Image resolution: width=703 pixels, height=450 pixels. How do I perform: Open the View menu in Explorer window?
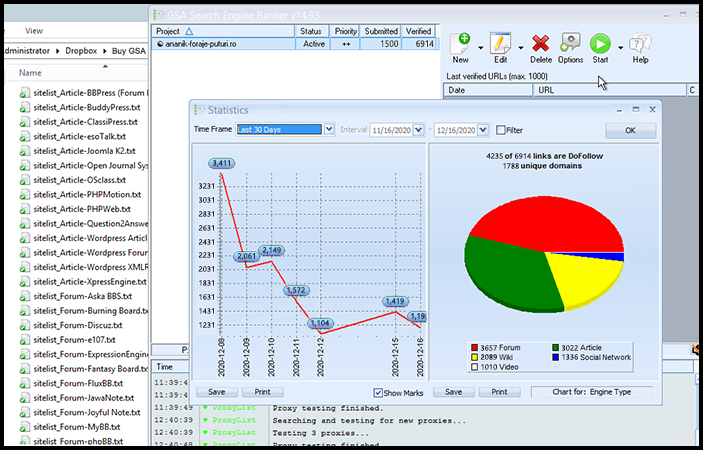[x=34, y=31]
